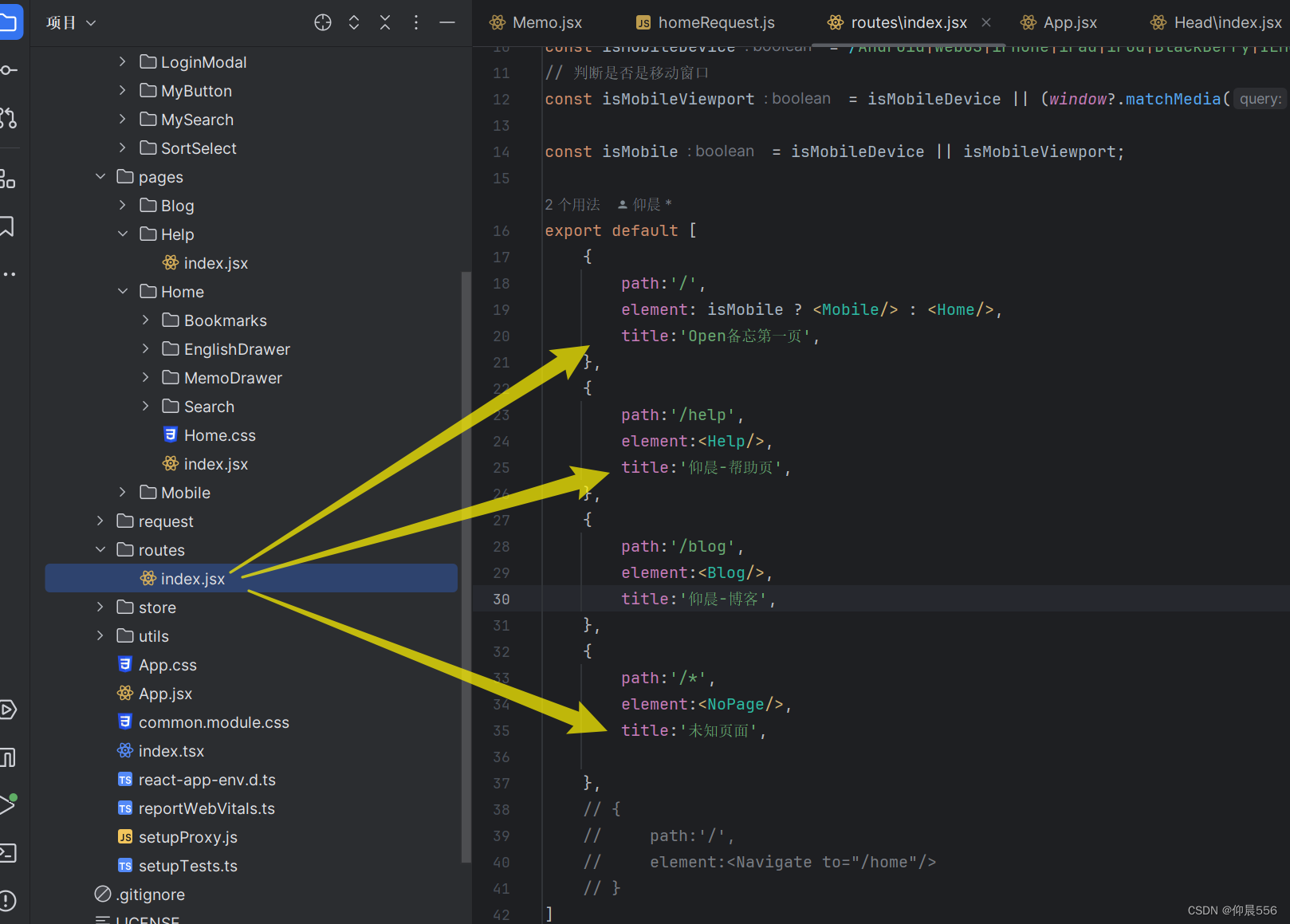Collapse the Home folder
The image size is (1290, 924).
click(x=123, y=291)
